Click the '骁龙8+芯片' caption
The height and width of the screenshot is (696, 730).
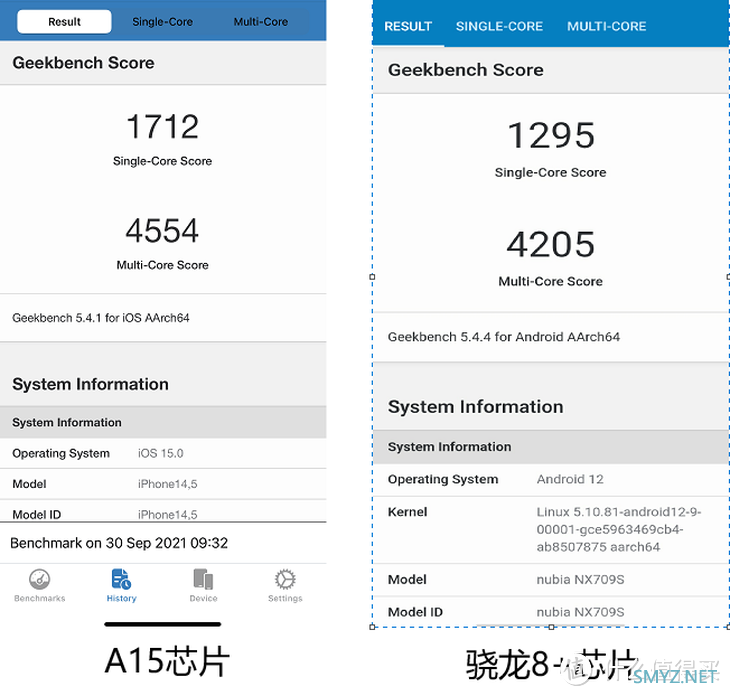pos(552,665)
